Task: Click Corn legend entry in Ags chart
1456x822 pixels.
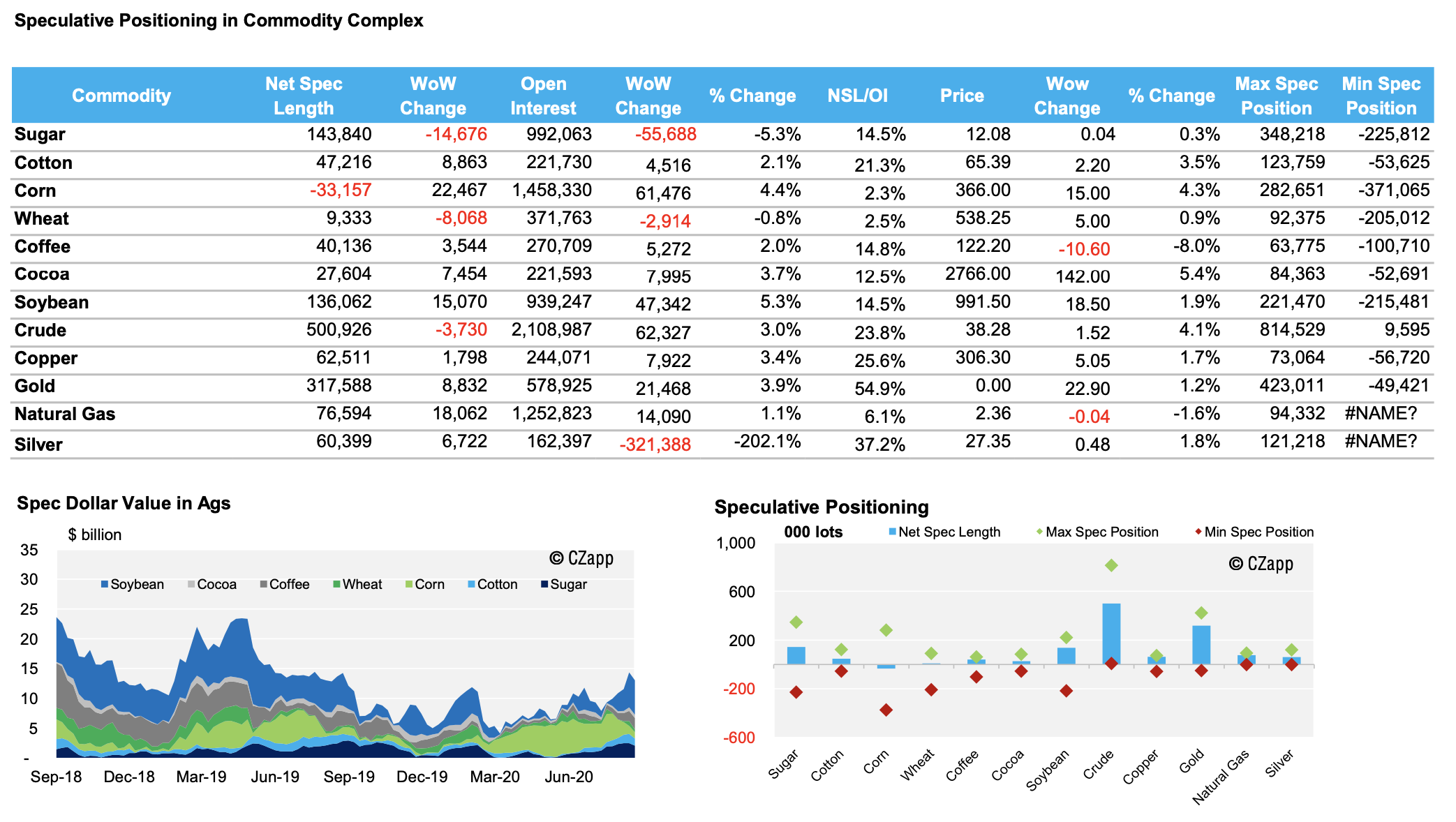Action: pos(425,584)
